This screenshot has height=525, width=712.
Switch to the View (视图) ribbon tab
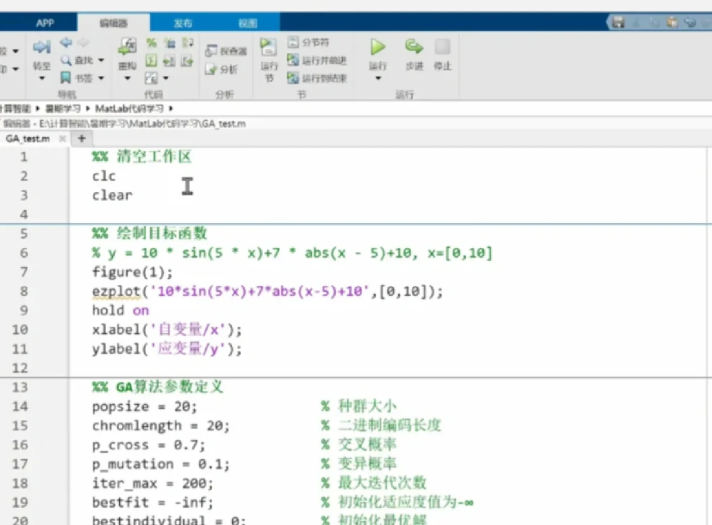(x=247, y=22)
